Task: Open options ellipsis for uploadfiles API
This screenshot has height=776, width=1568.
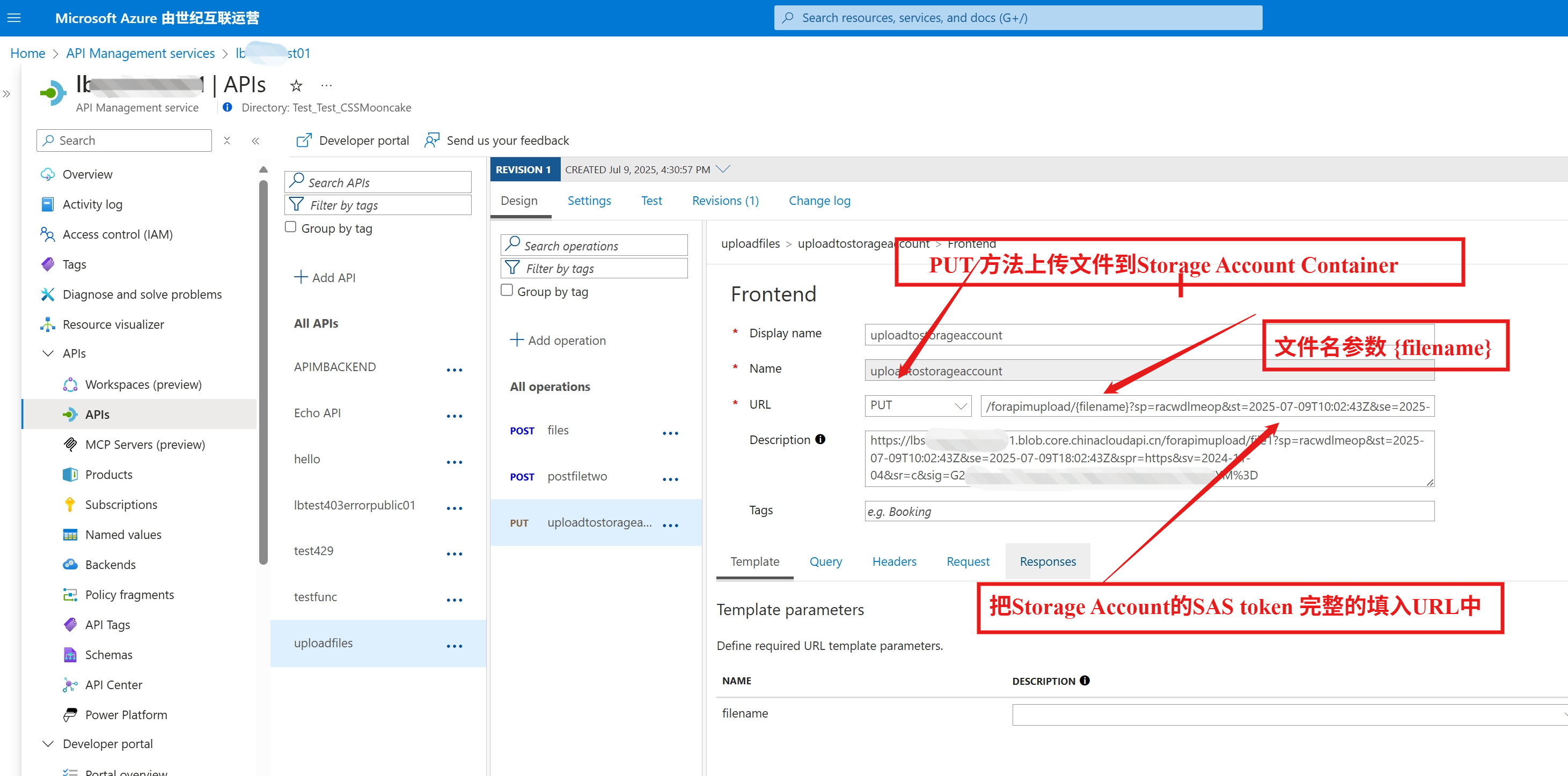Action: point(454,646)
